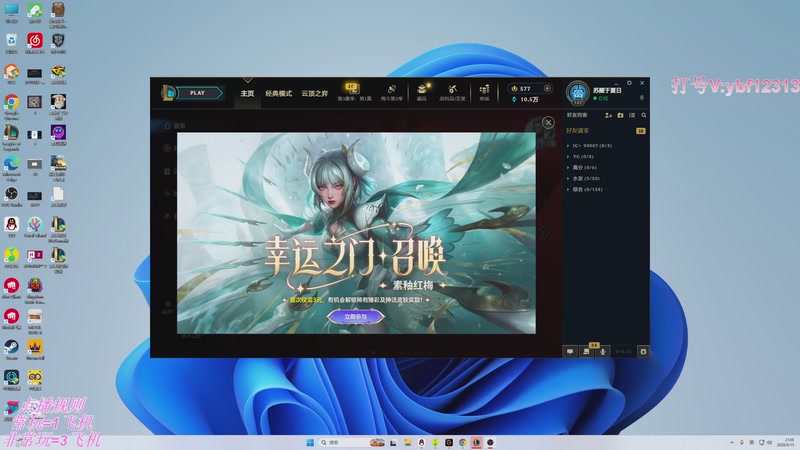Click the bug report icon bottom right
The height and width of the screenshot is (450, 800).
pos(643,352)
